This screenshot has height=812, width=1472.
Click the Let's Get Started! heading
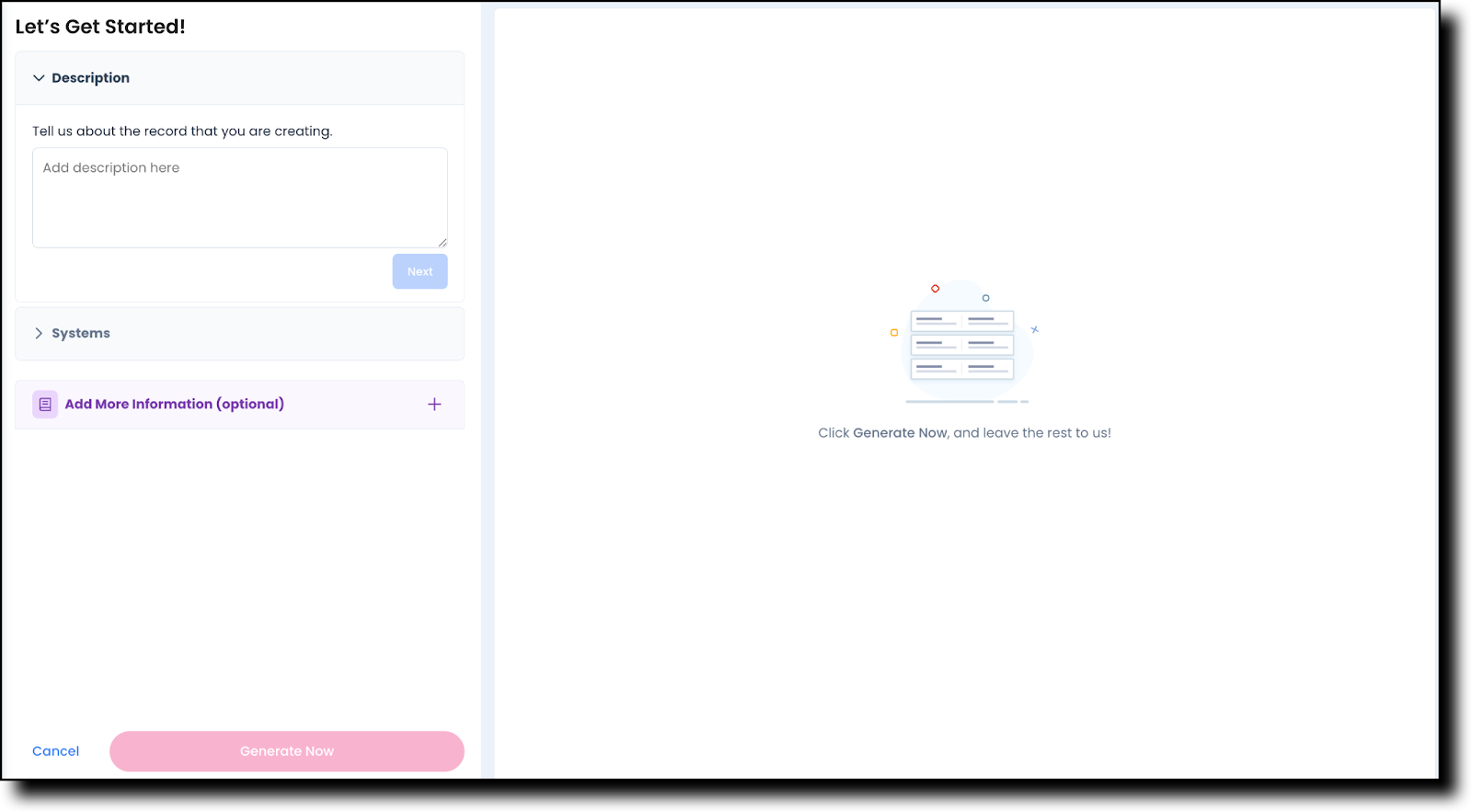click(x=100, y=27)
